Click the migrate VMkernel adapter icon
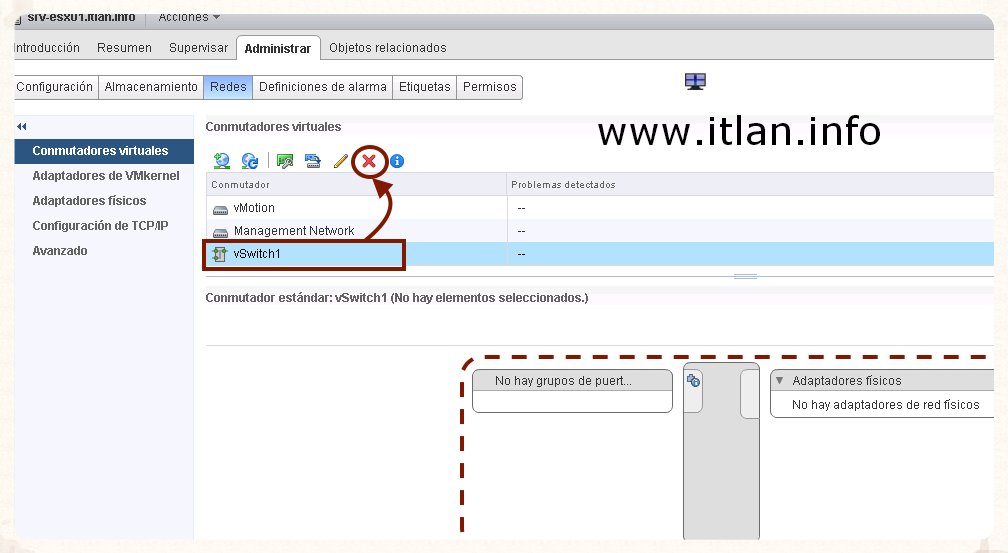Screen dimensions: 1008x553 [x=313, y=160]
